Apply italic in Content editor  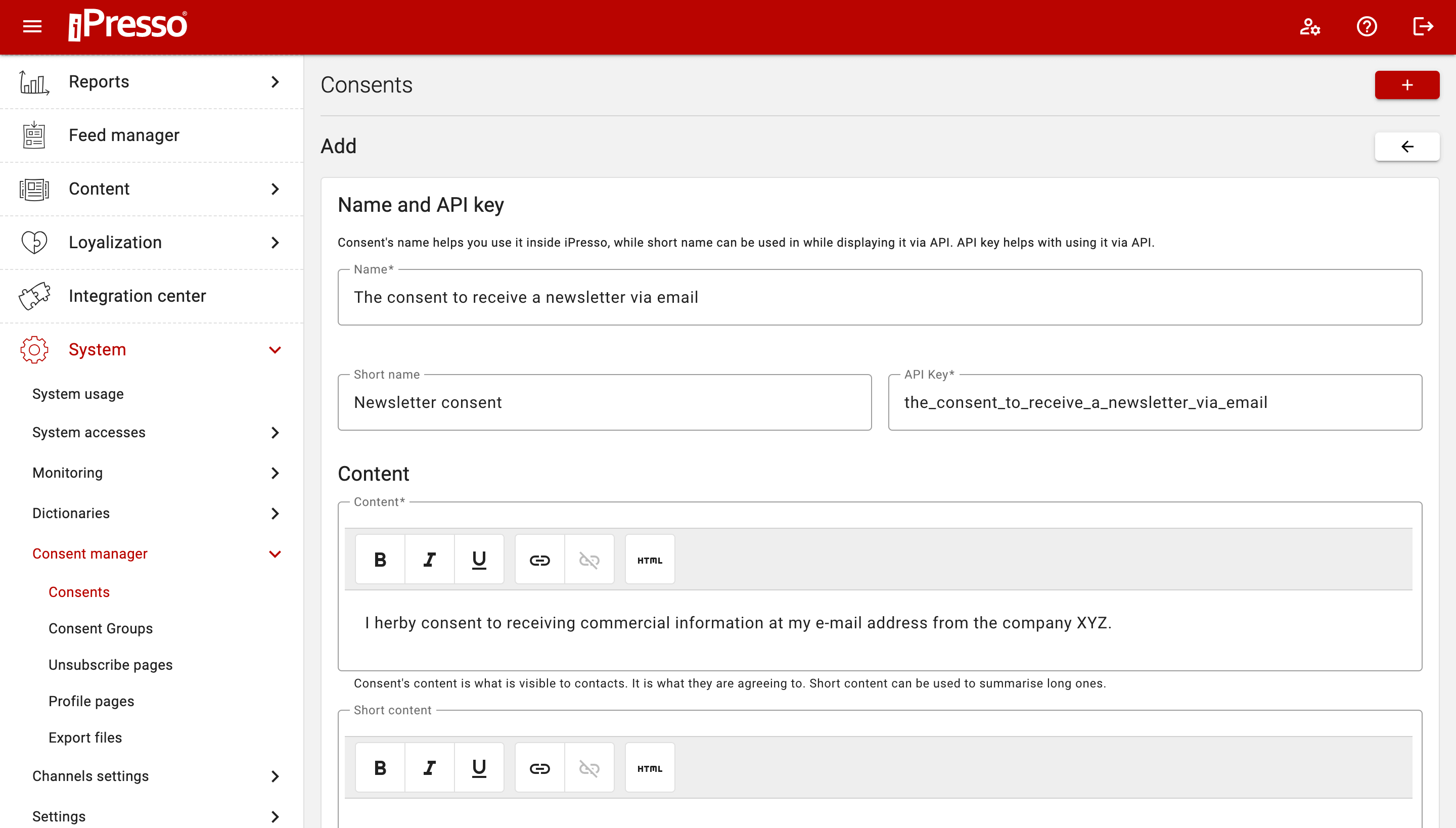coord(429,560)
